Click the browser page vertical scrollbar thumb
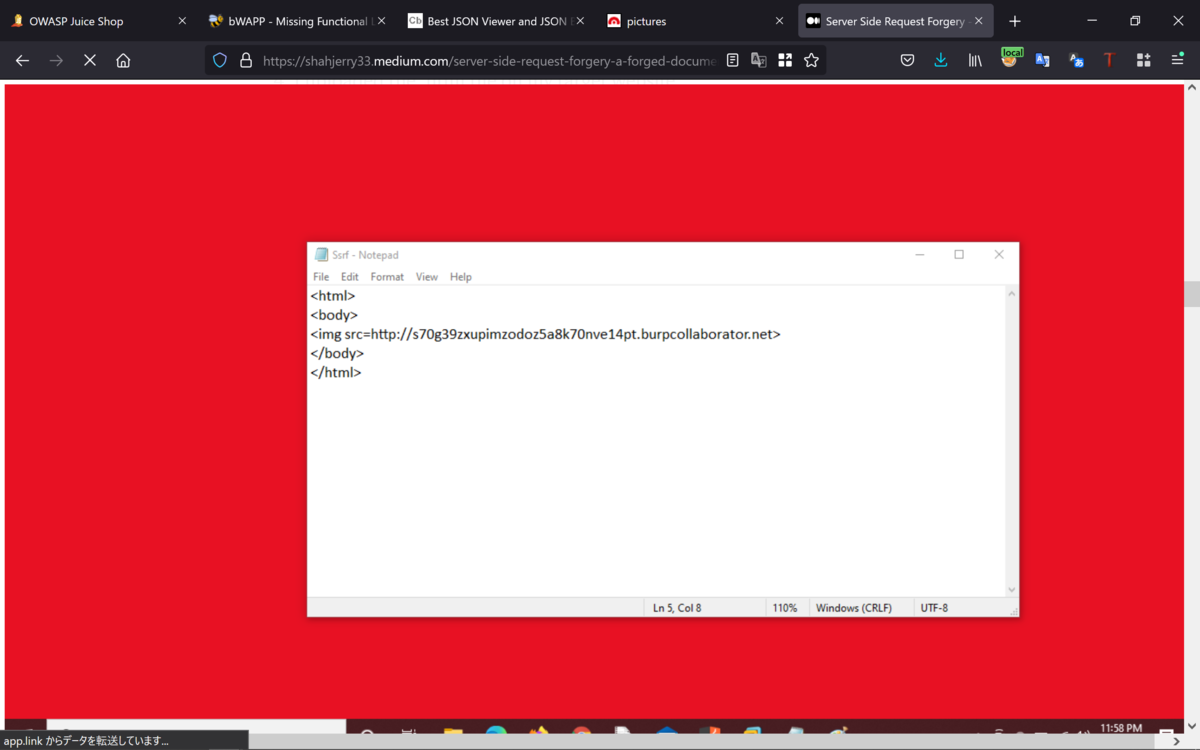The width and height of the screenshot is (1200, 750). pos(1191,294)
